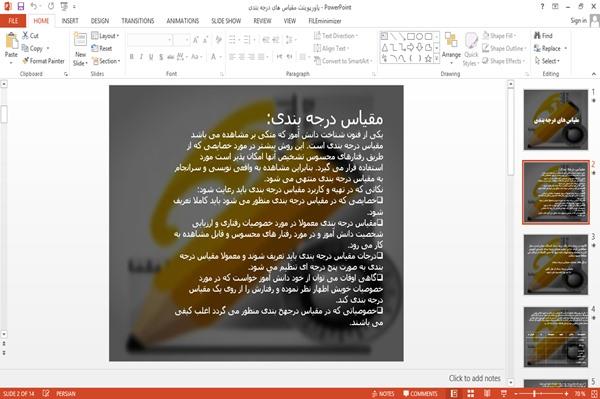Toggle the Notes pane in the status bar
Screen dimensions: 600x399
(x=383, y=394)
